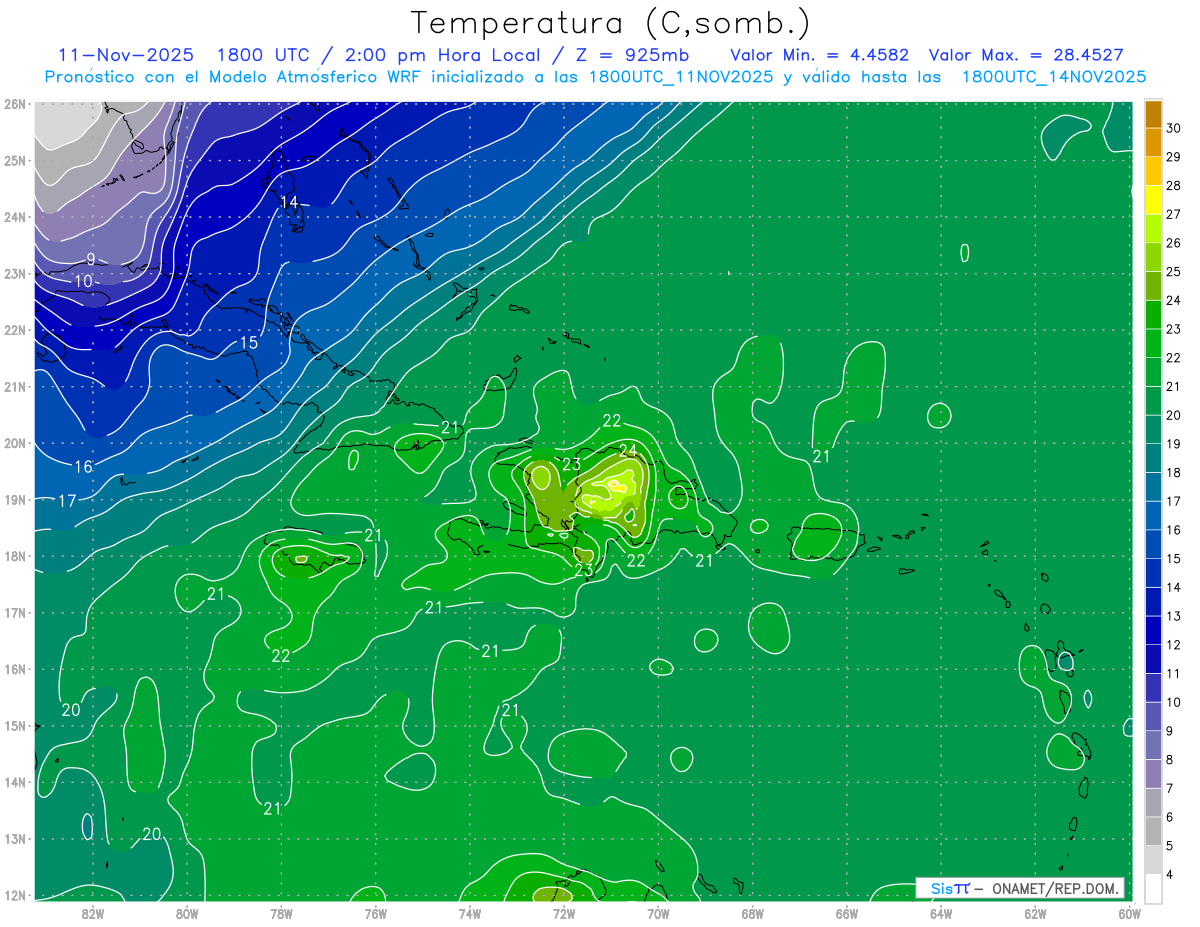Click the longitude axis label "70W"
1200x927 pixels.
coord(658,912)
